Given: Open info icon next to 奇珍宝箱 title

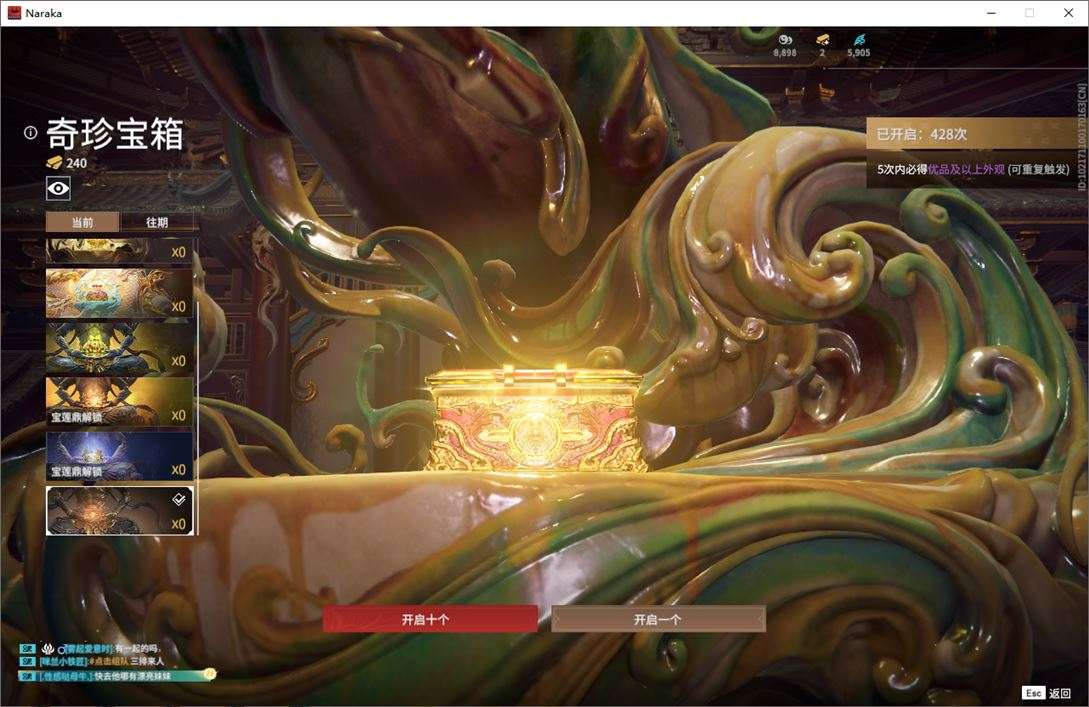Looking at the screenshot, I should (x=30, y=132).
